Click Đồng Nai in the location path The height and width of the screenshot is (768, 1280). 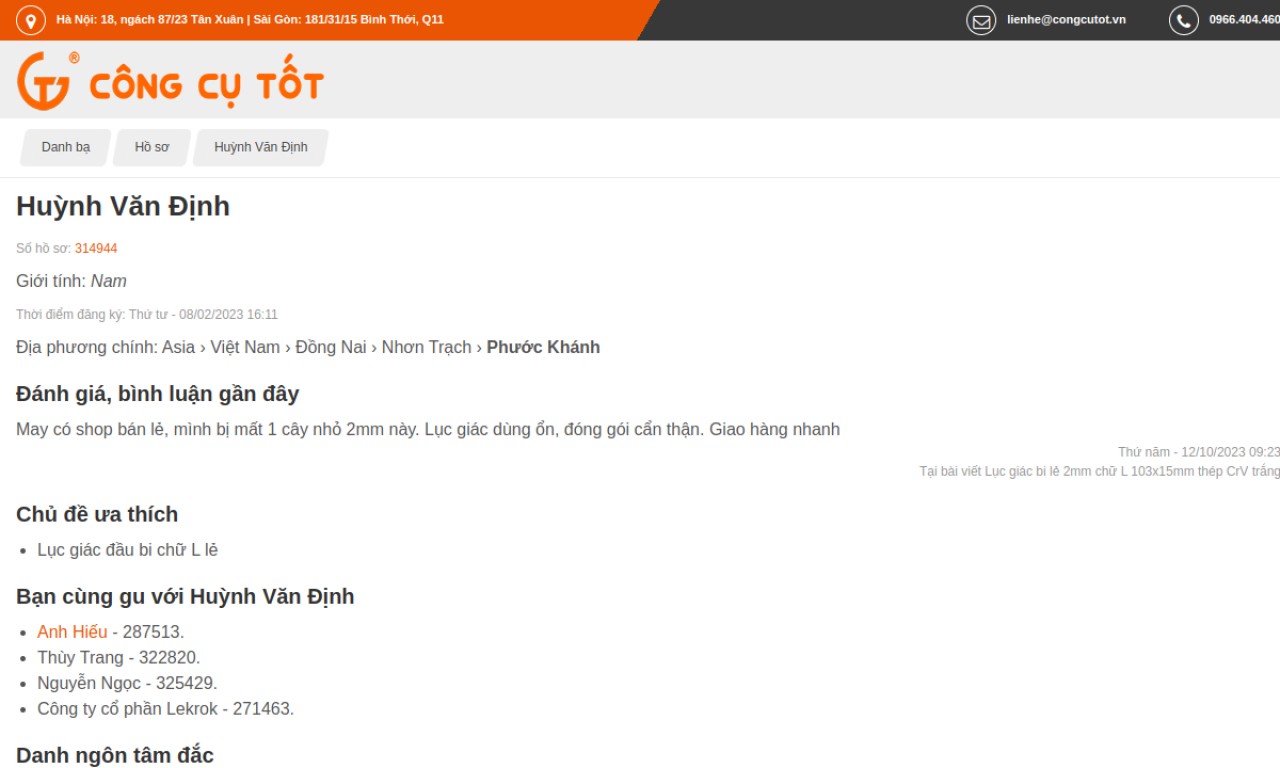pyautogui.click(x=330, y=347)
